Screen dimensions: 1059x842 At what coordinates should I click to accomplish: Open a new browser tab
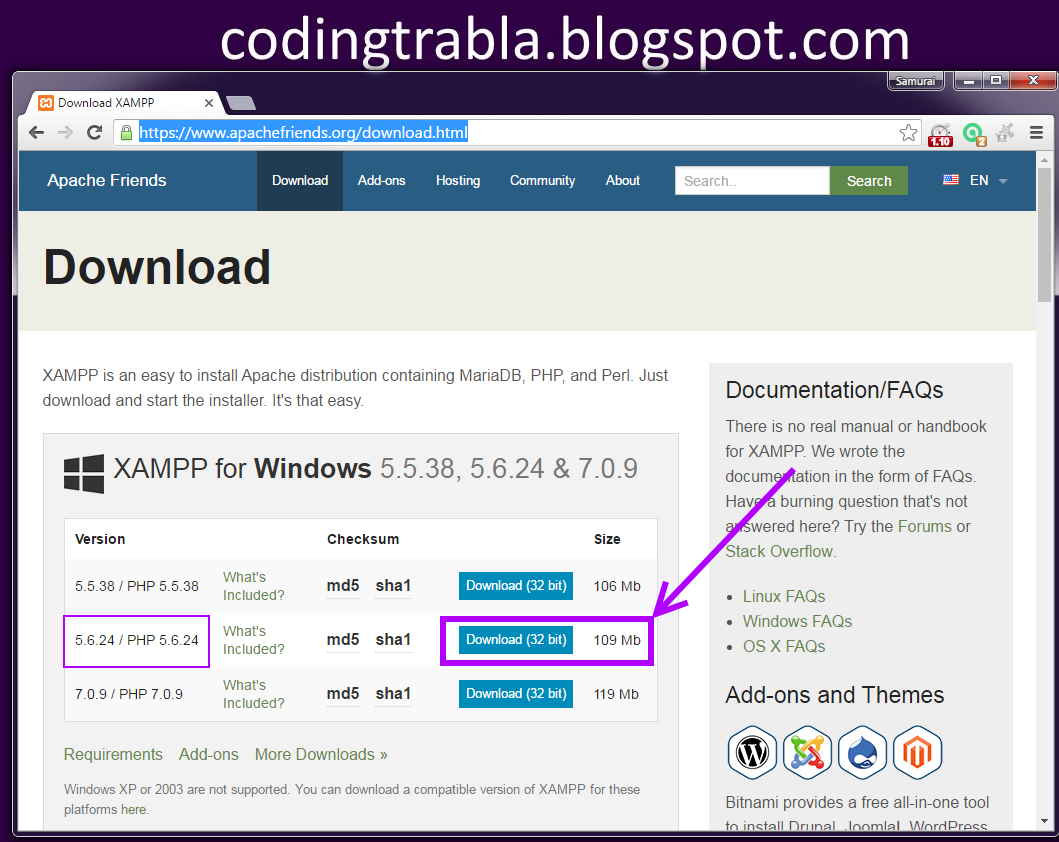tap(240, 103)
